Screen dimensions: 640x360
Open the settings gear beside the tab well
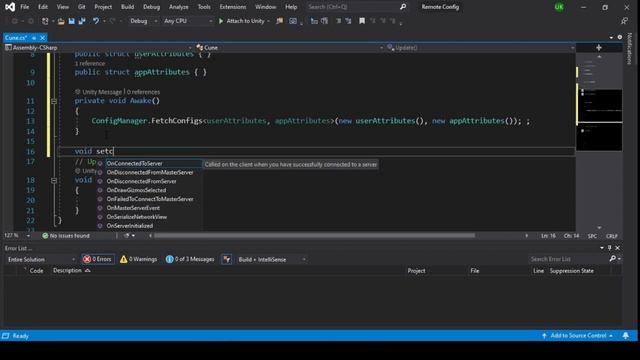pos(620,37)
